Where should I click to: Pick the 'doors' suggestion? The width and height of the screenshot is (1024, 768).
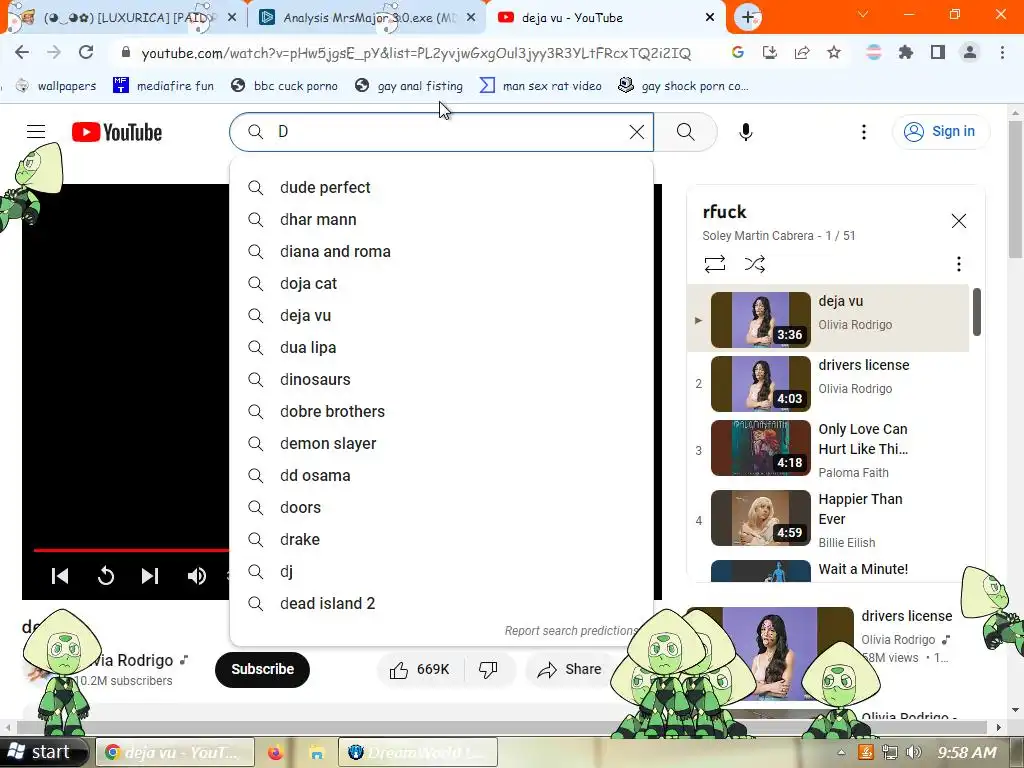coord(441,507)
